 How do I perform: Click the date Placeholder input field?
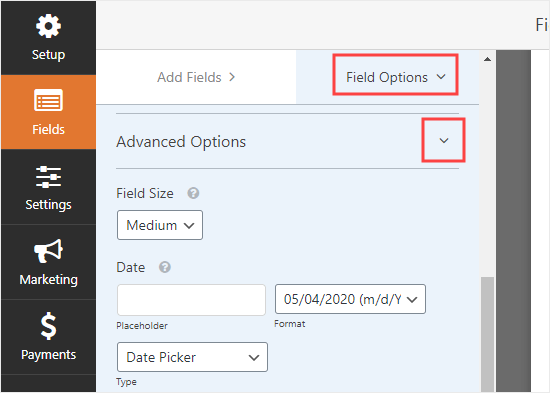click(191, 300)
